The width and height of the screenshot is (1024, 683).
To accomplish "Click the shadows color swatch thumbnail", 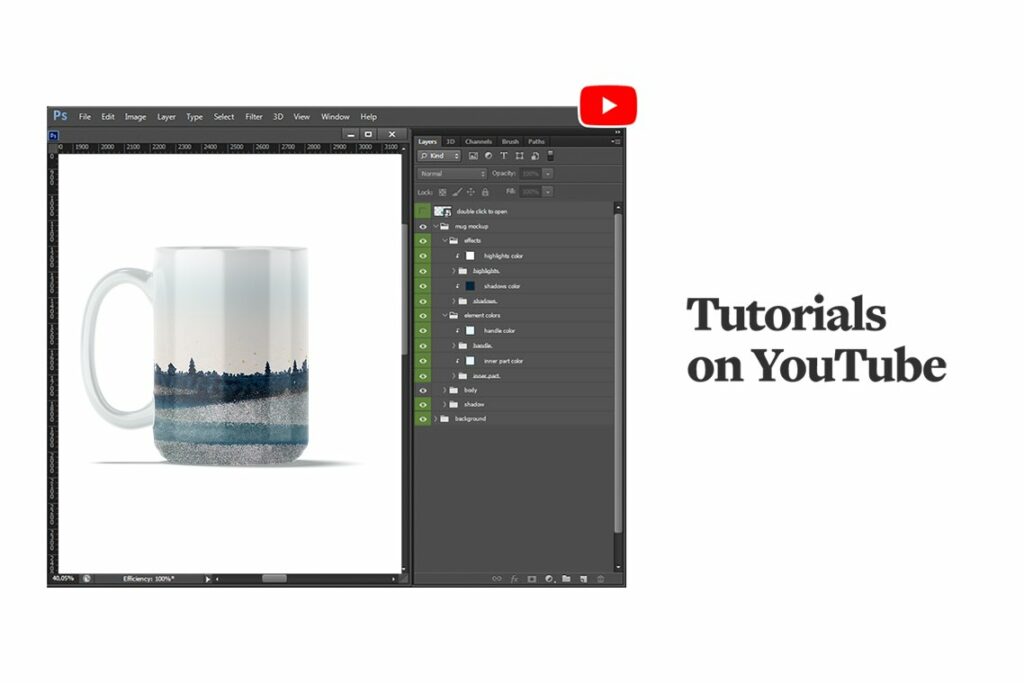I will 470,285.
